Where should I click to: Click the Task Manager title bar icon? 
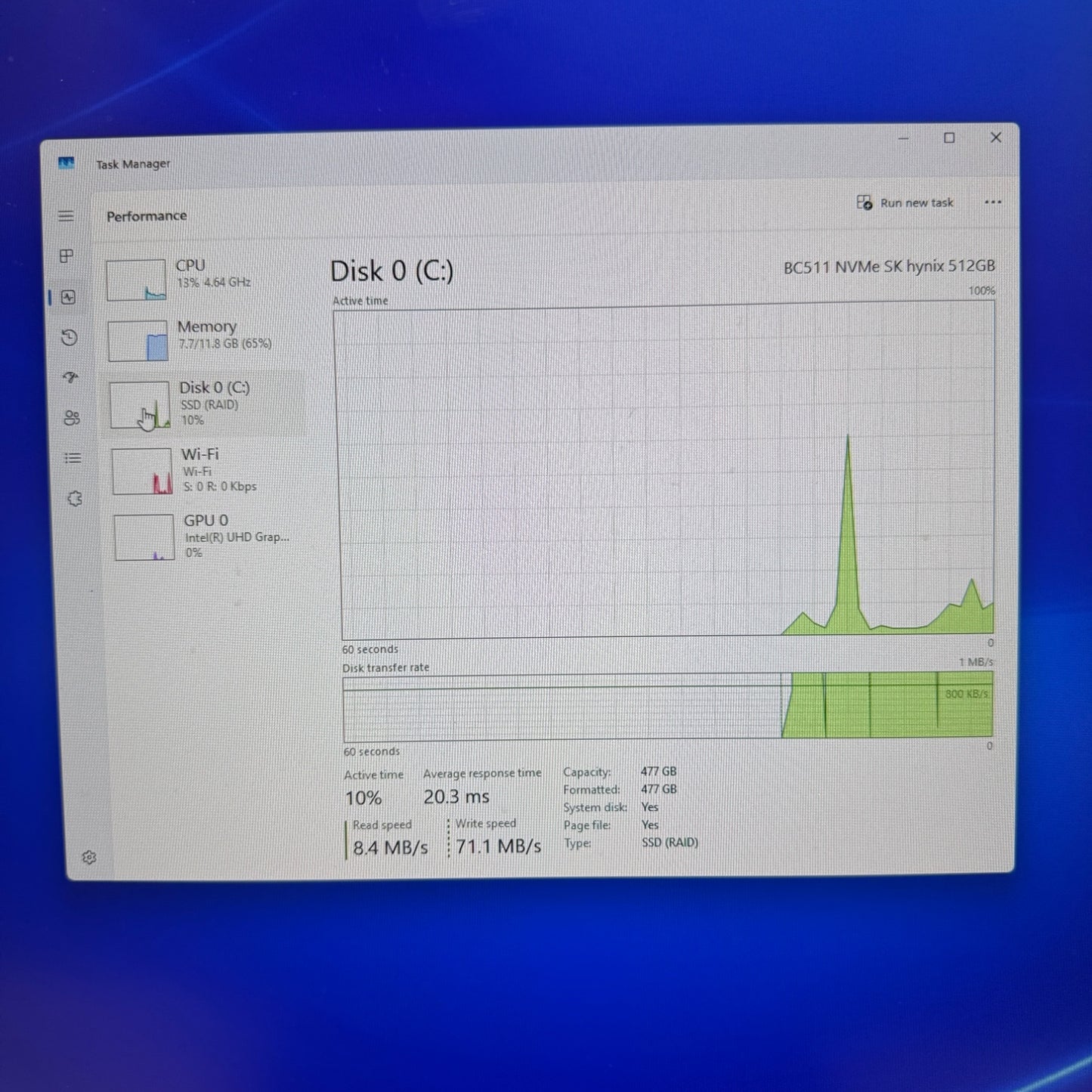[67, 163]
